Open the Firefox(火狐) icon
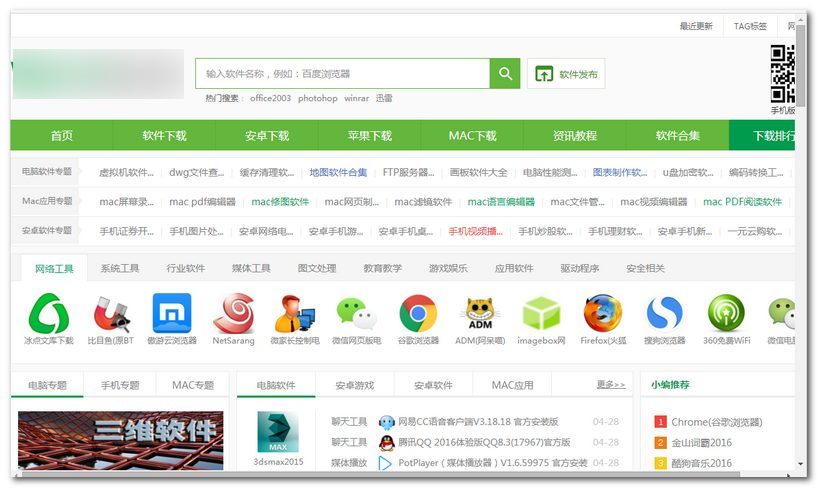The height and width of the screenshot is (488, 818). [603, 313]
